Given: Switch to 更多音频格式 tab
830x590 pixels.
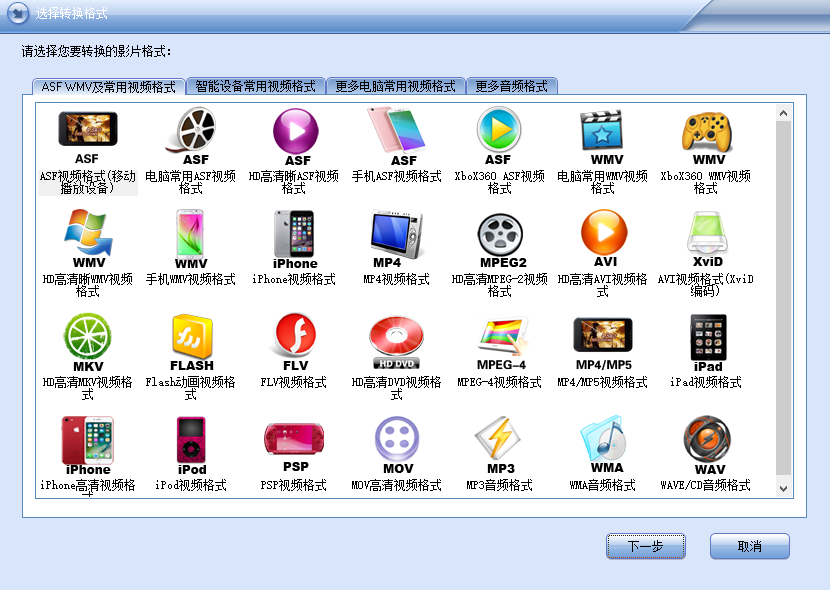Looking at the screenshot, I should [x=511, y=86].
